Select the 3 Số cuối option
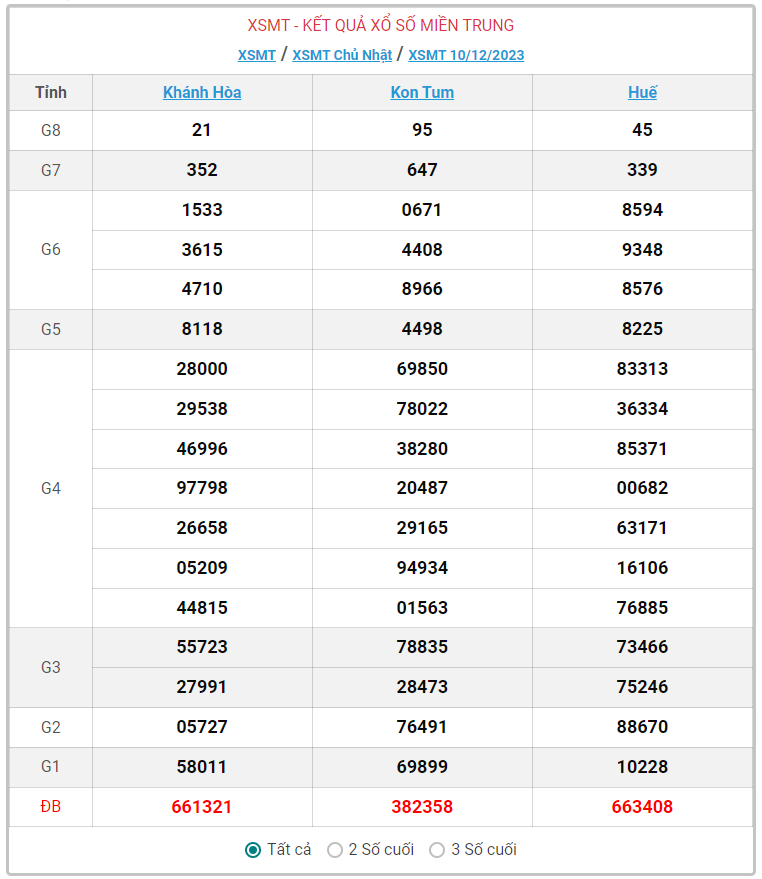The image size is (762, 879). (x=437, y=850)
